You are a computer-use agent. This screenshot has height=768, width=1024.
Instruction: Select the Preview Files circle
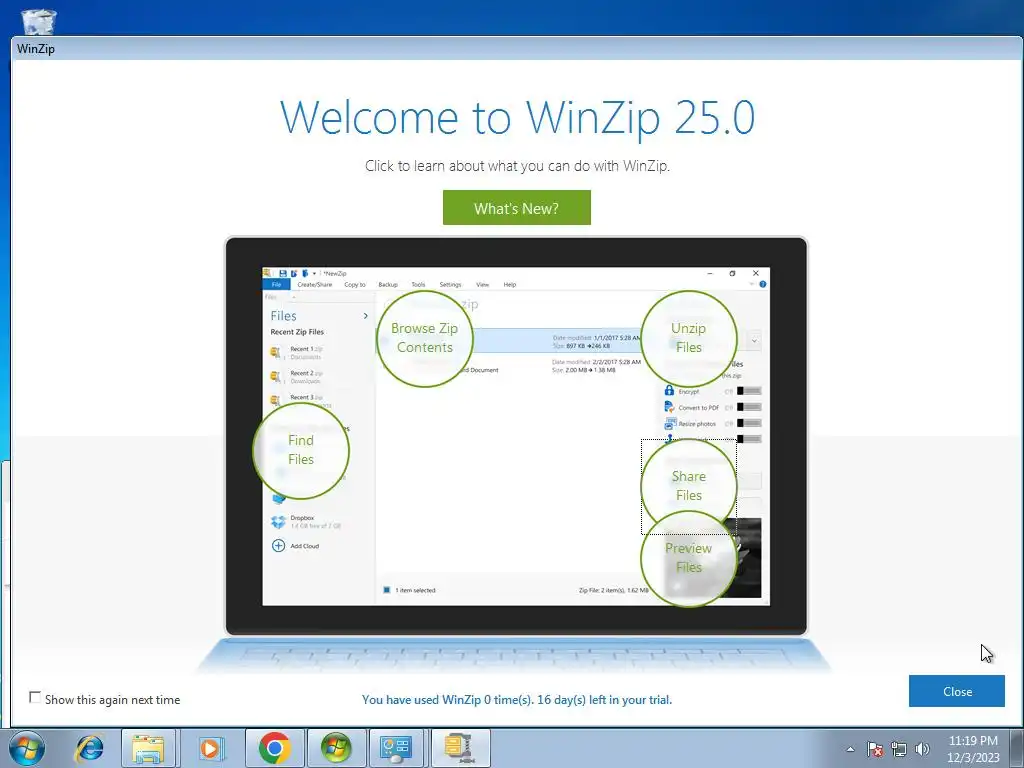click(688, 558)
